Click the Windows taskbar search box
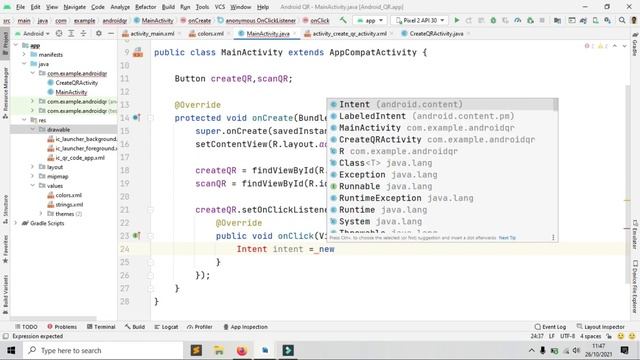 [x=103, y=350]
